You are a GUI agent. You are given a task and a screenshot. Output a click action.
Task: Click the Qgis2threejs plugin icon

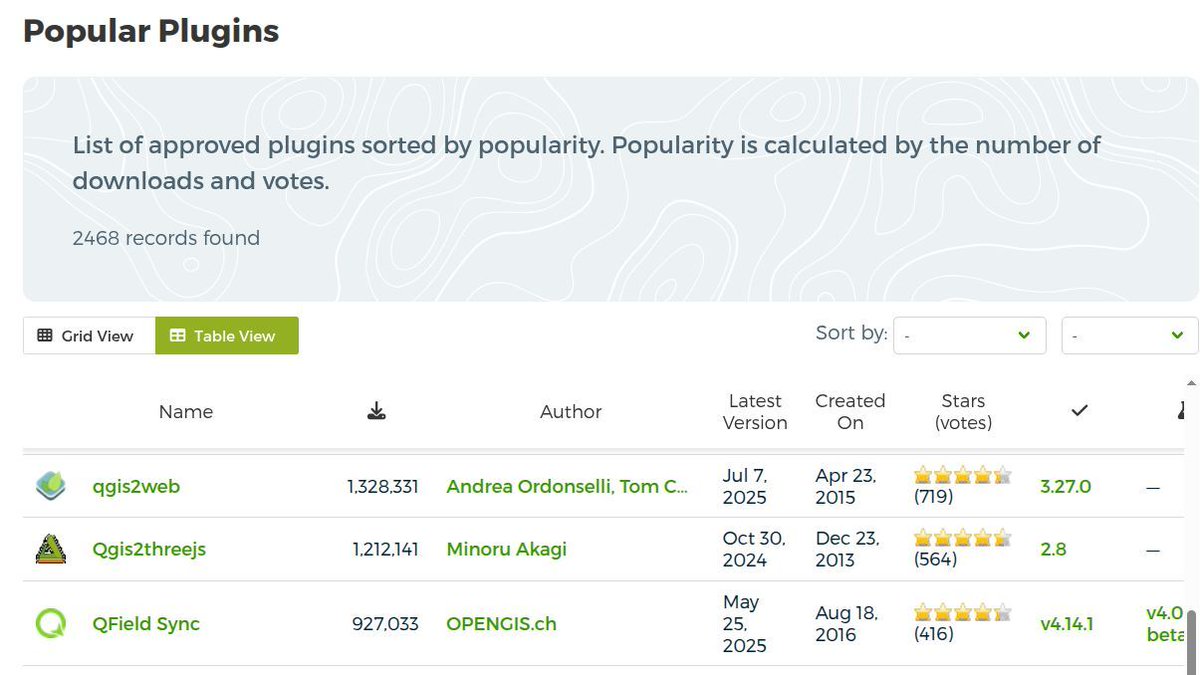(x=50, y=548)
